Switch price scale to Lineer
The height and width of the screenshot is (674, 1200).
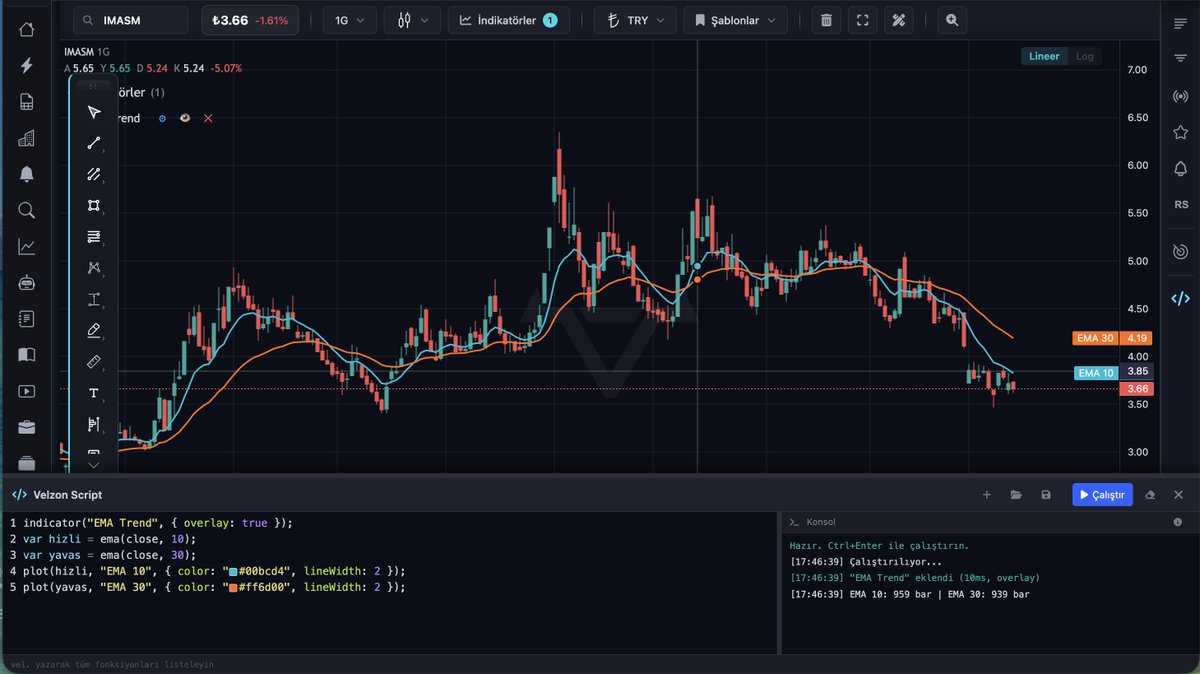pyautogui.click(x=1044, y=56)
